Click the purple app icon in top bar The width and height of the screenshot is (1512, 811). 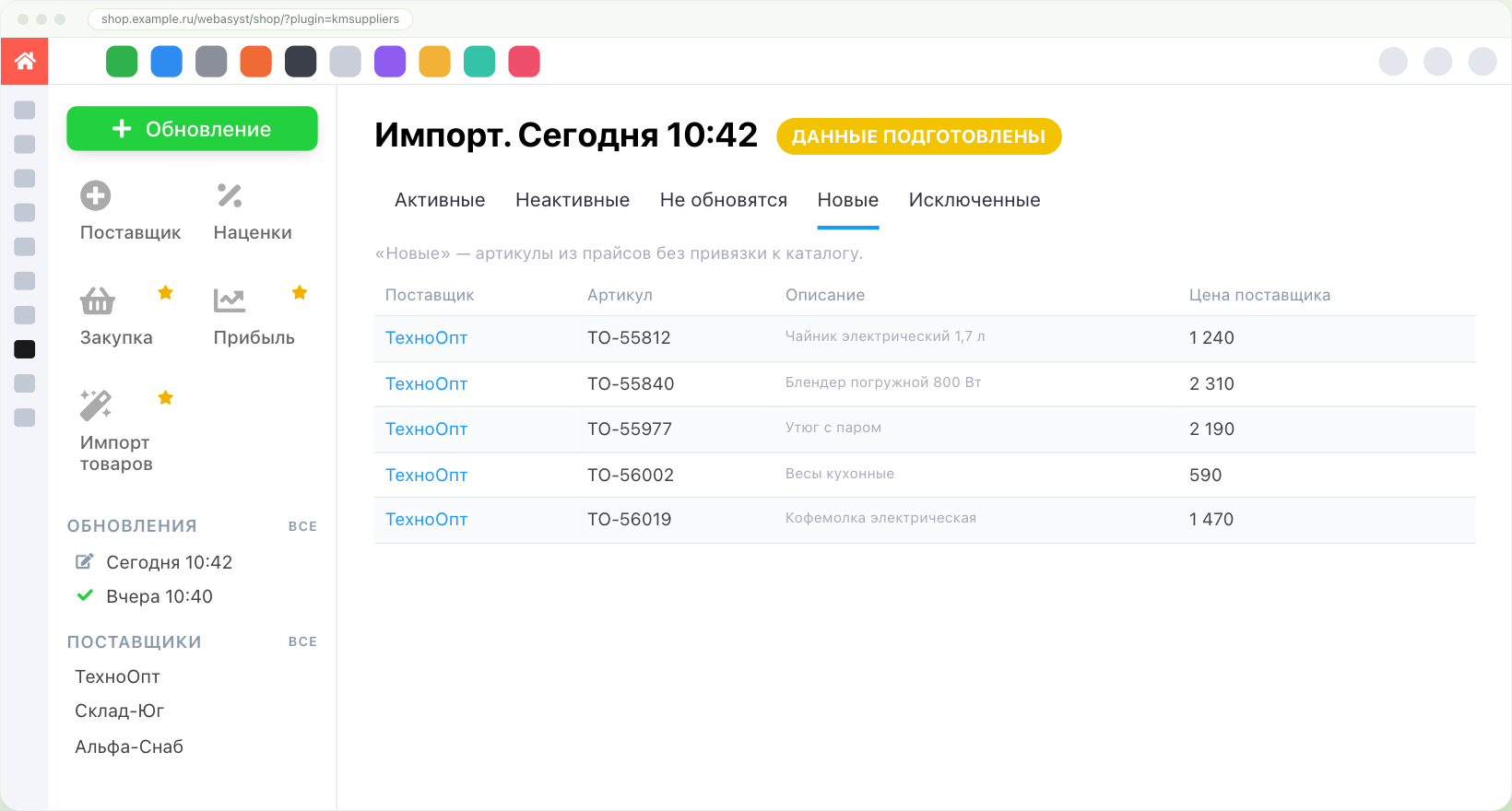390,62
